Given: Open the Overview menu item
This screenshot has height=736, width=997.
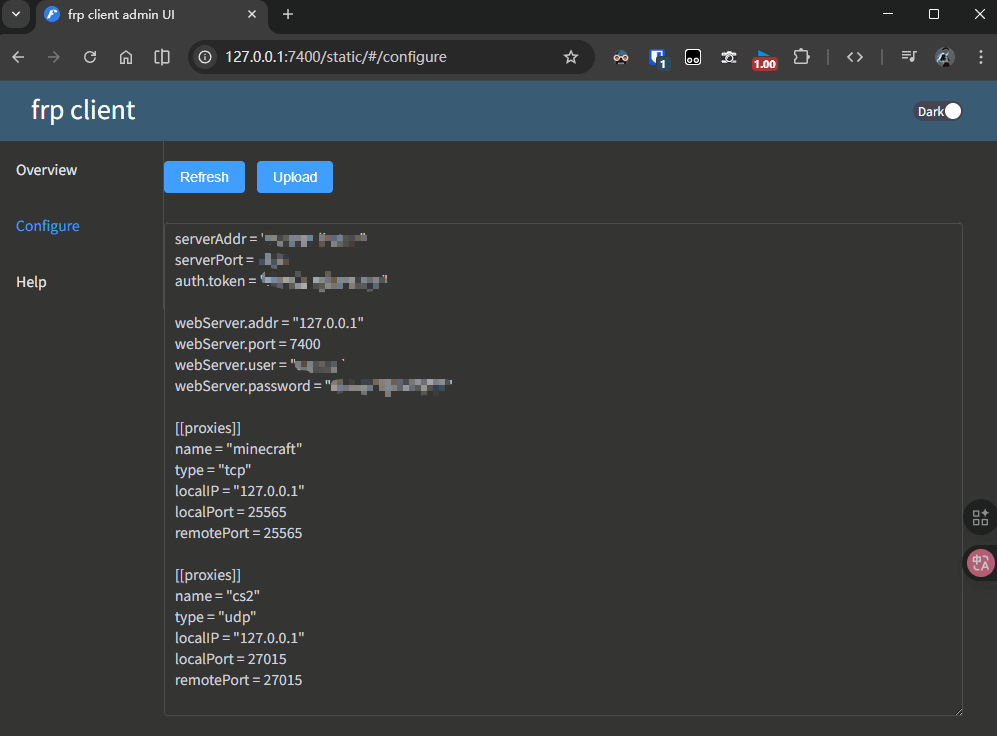Looking at the screenshot, I should pyautogui.click(x=46, y=170).
